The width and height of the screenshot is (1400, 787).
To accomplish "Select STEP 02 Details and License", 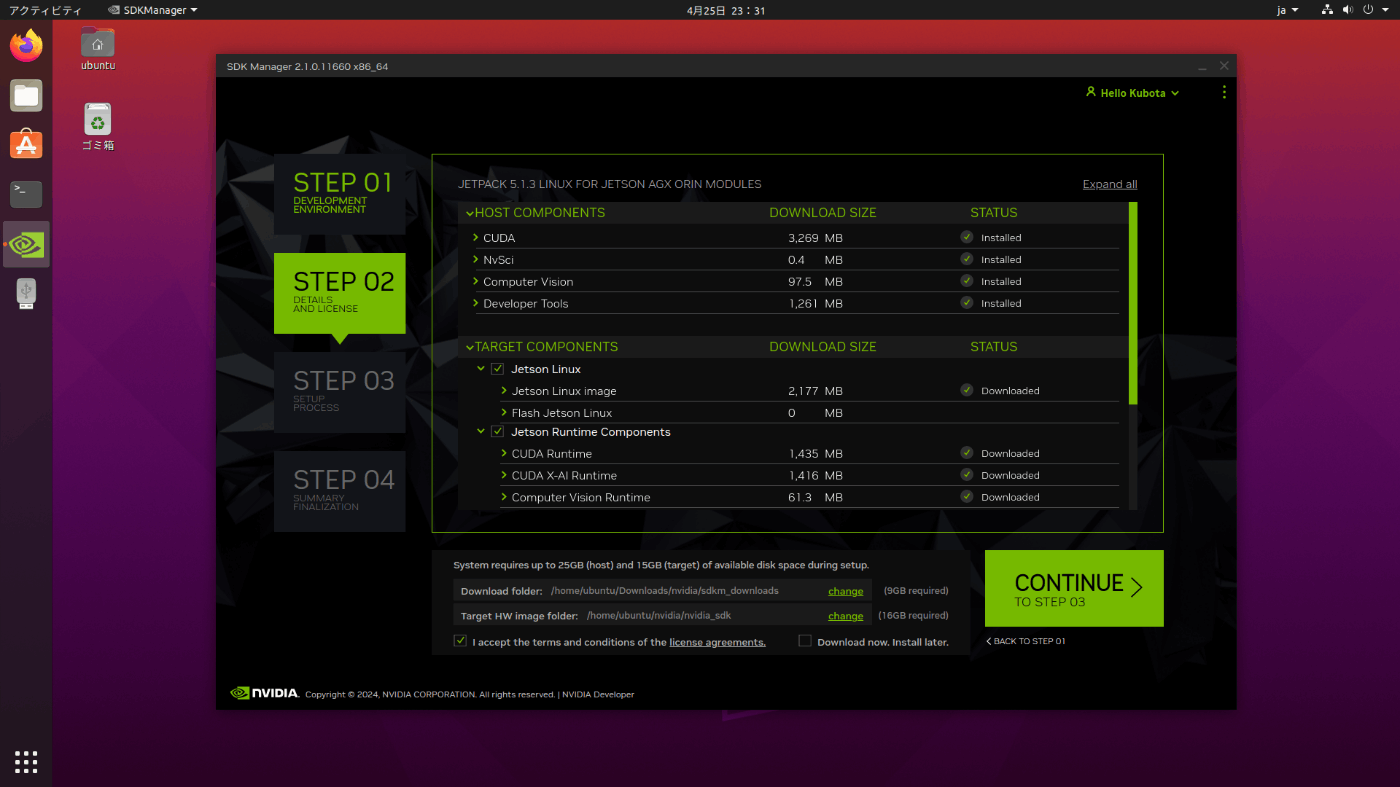I will [339, 293].
